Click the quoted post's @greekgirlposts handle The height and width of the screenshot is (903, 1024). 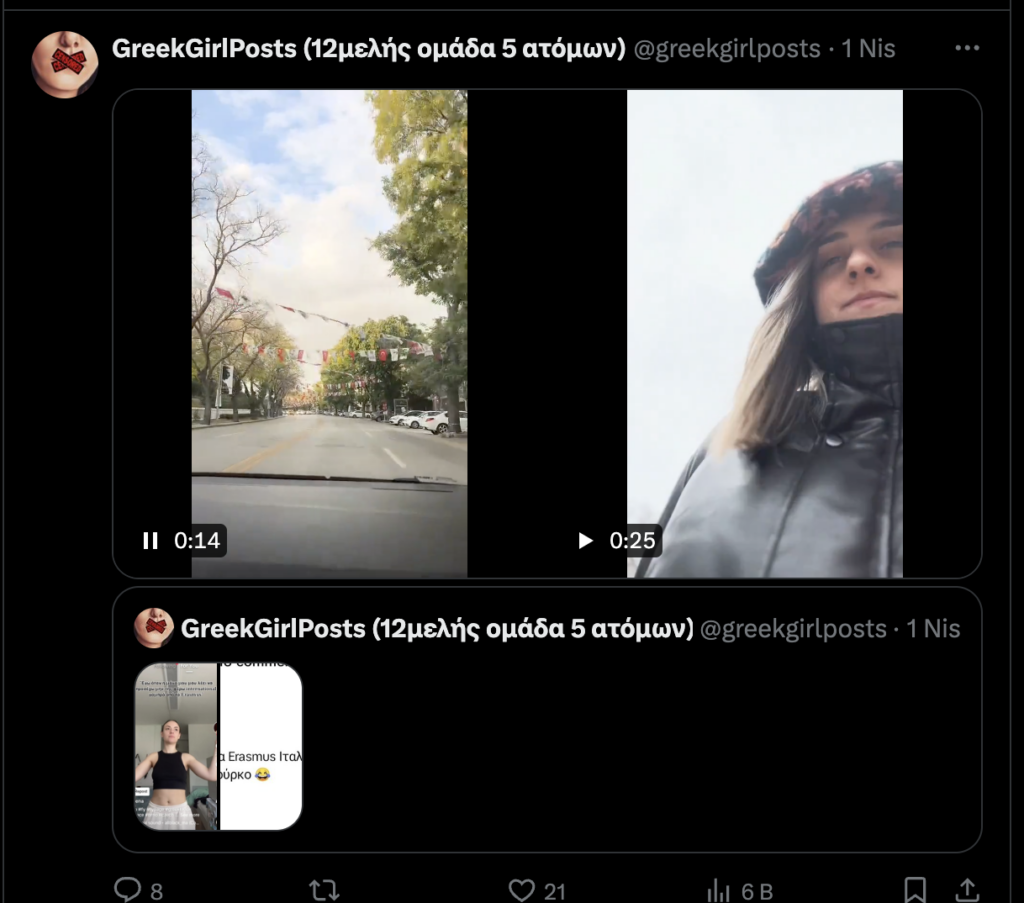click(x=793, y=628)
